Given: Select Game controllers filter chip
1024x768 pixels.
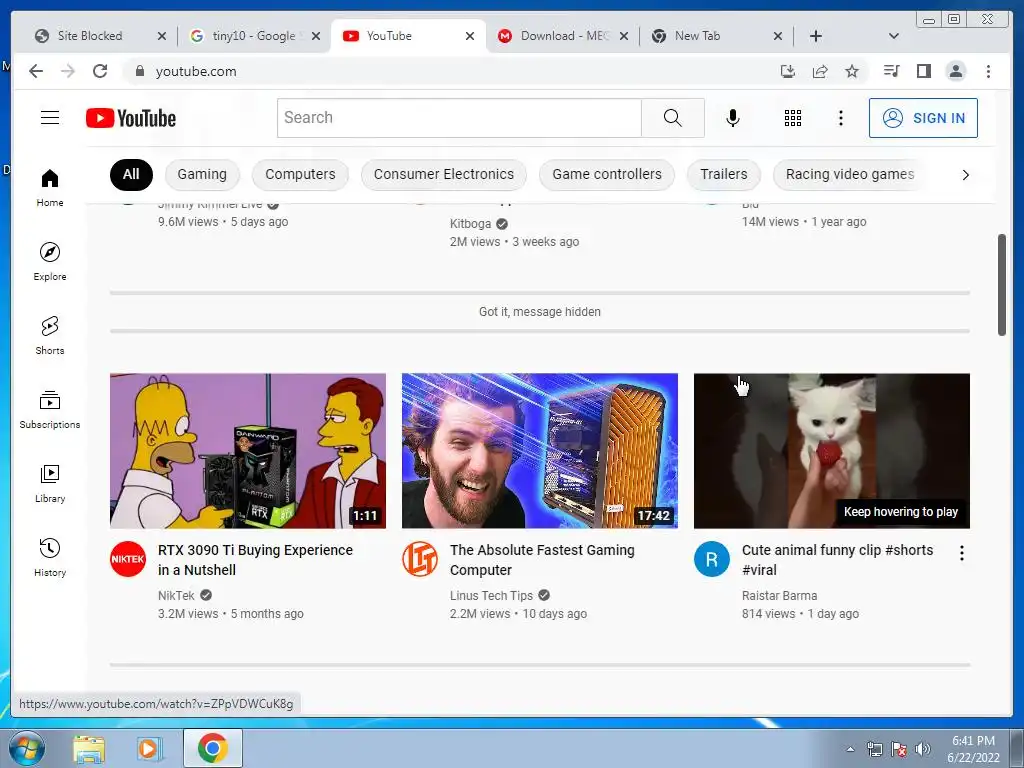Looking at the screenshot, I should [607, 174].
